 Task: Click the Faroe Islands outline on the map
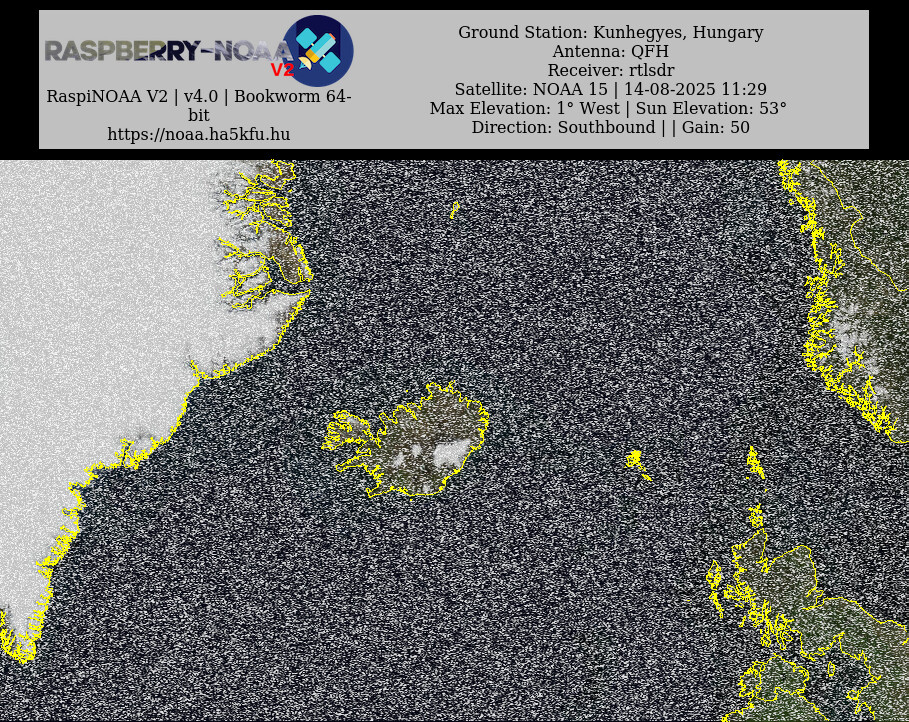coord(637,465)
